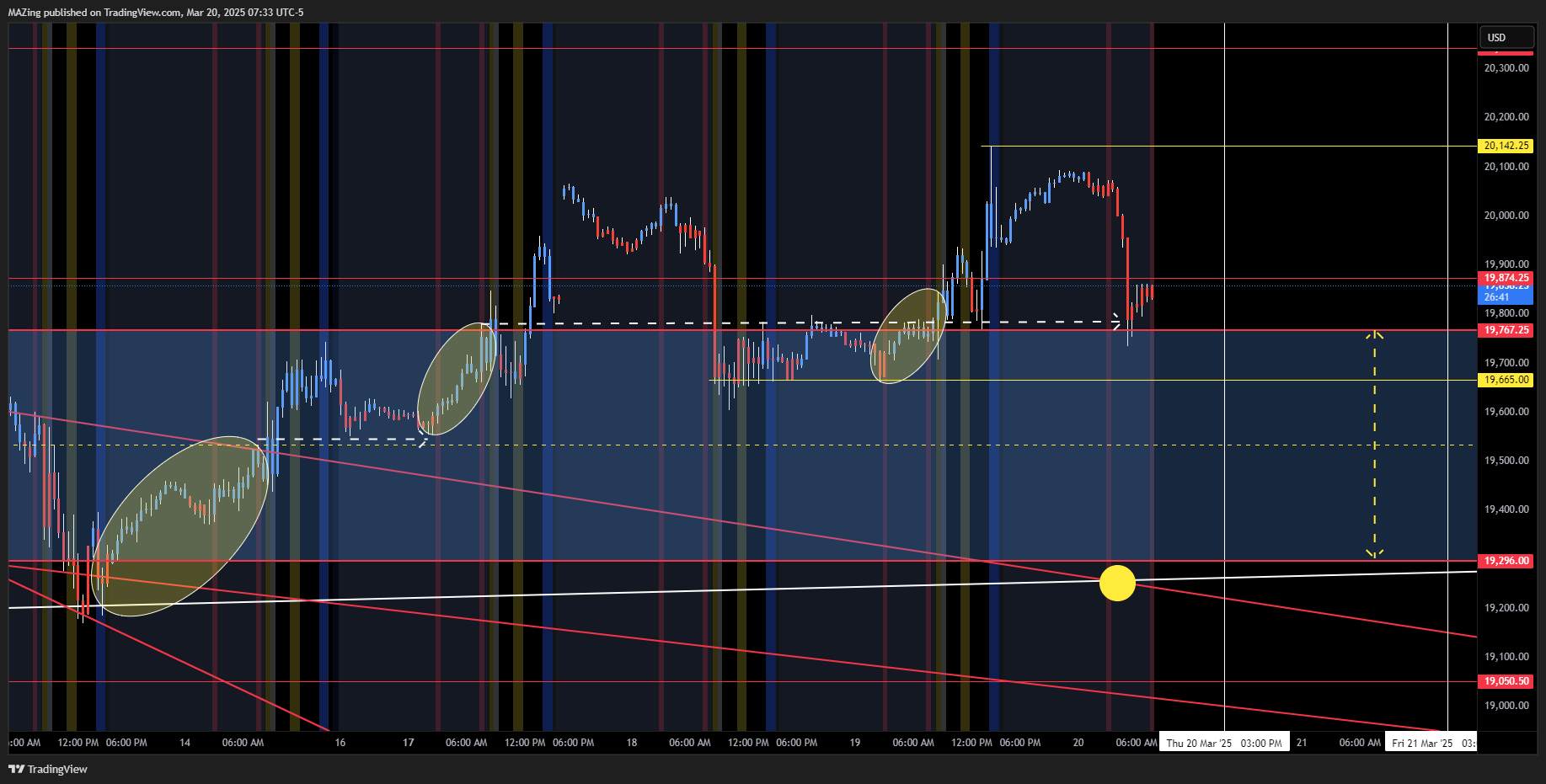Select the red 19,050.50 price label
The image size is (1546, 784).
tap(1506, 681)
